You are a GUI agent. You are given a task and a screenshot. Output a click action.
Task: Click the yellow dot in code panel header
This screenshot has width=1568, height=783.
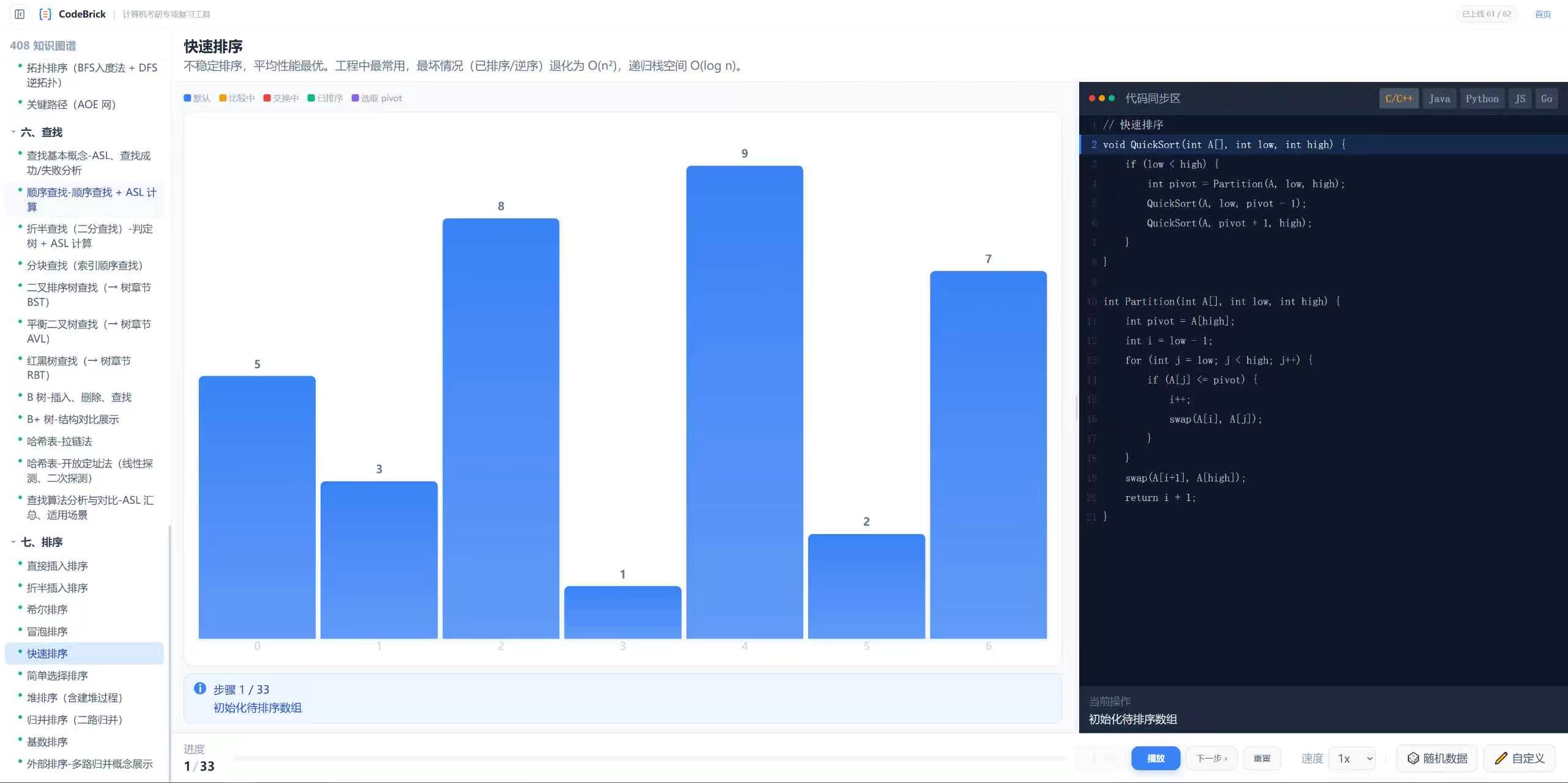[x=1102, y=98]
